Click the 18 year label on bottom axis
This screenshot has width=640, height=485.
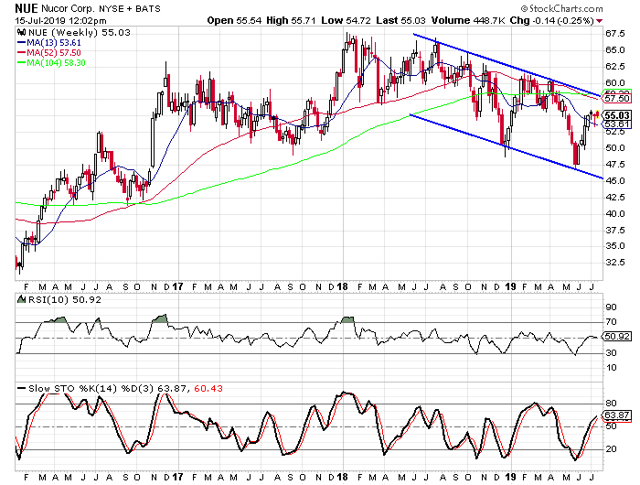[342, 476]
